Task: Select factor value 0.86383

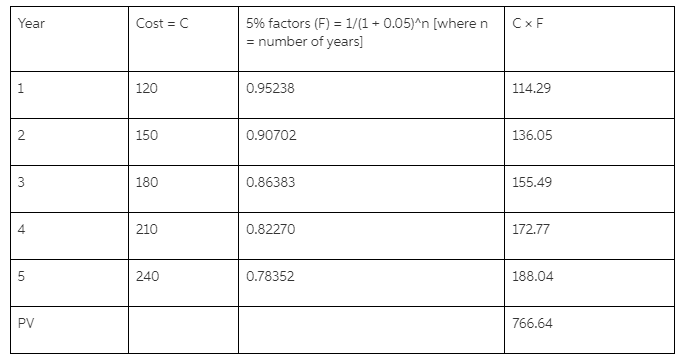Action: 270,182
